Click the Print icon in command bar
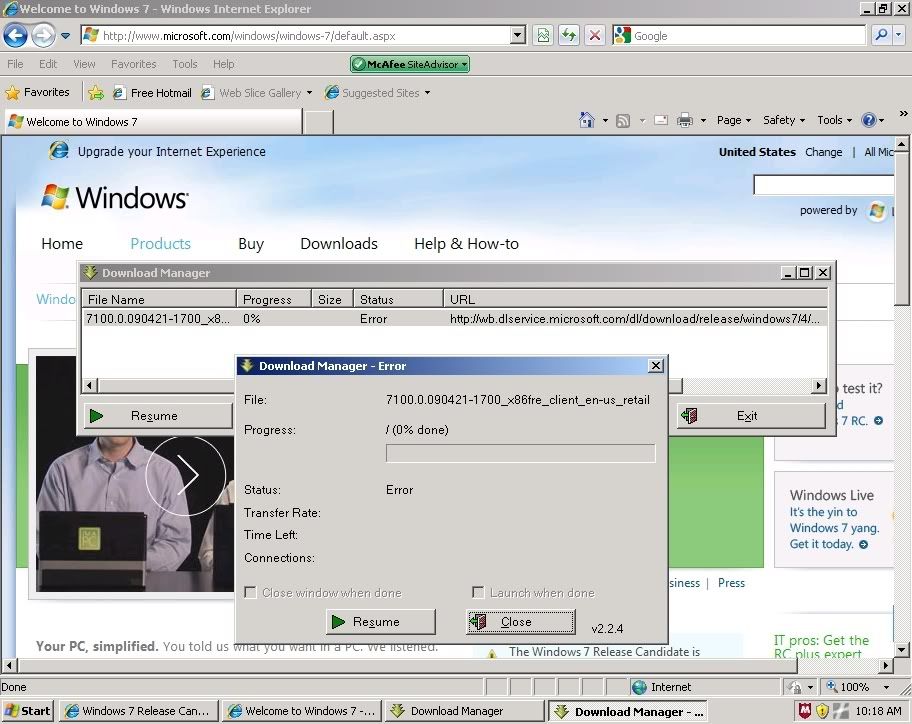Image resolution: width=912 pixels, height=724 pixels. 685,120
